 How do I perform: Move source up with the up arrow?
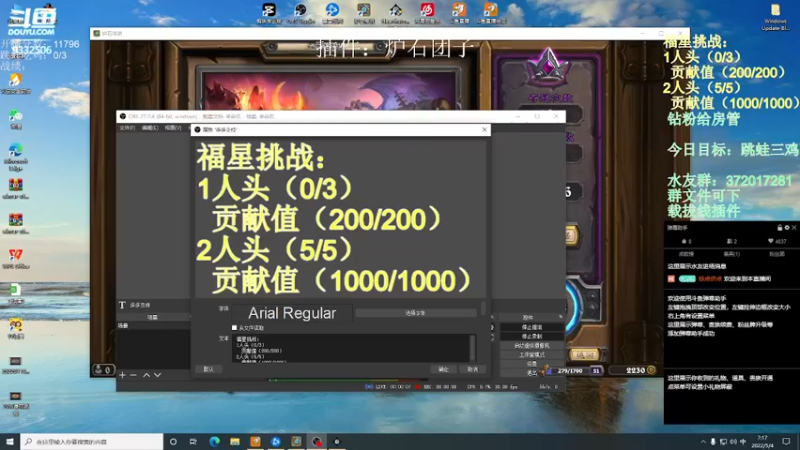tap(146, 375)
